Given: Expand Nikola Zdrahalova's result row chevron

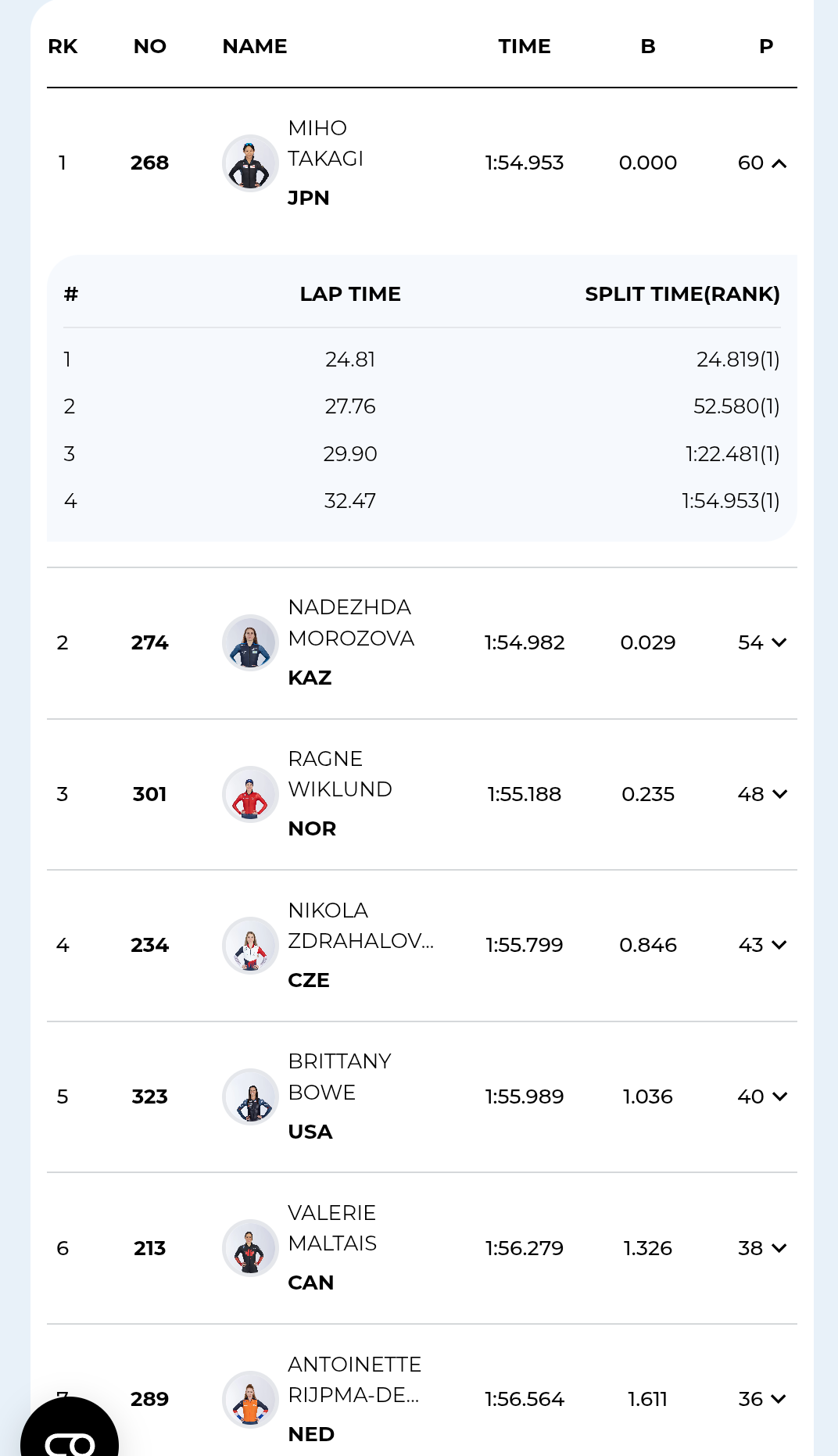Looking at the screenshot, I should click(x=779, y=945).
